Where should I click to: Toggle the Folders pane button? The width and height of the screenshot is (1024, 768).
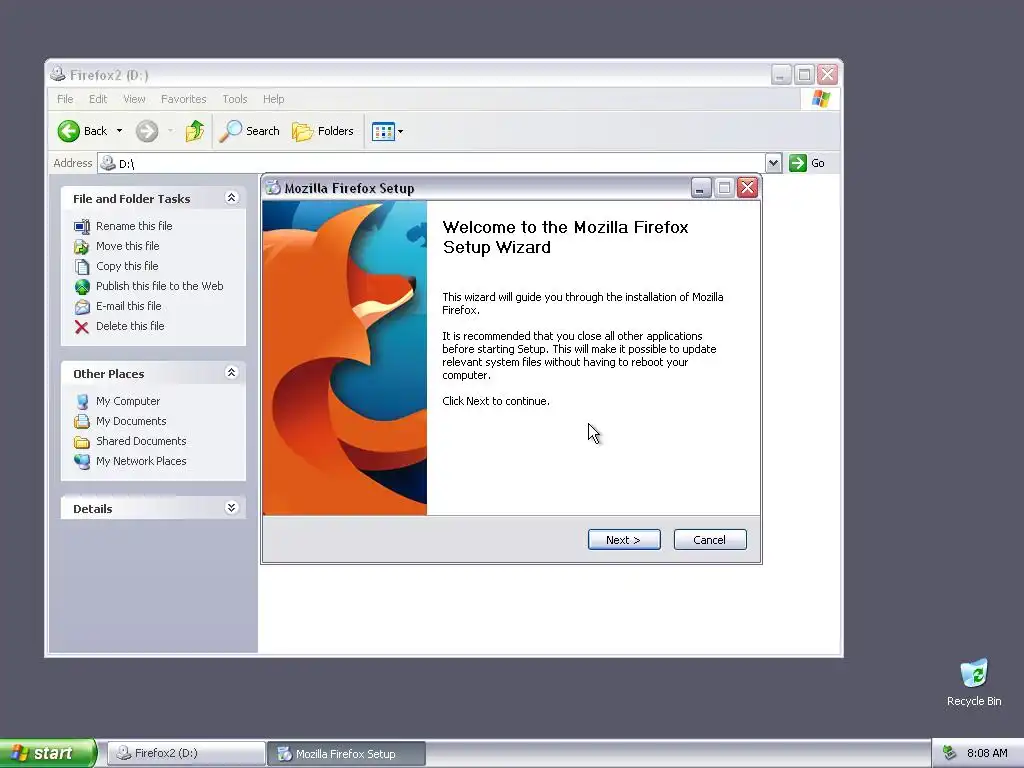tap(323, 131)
